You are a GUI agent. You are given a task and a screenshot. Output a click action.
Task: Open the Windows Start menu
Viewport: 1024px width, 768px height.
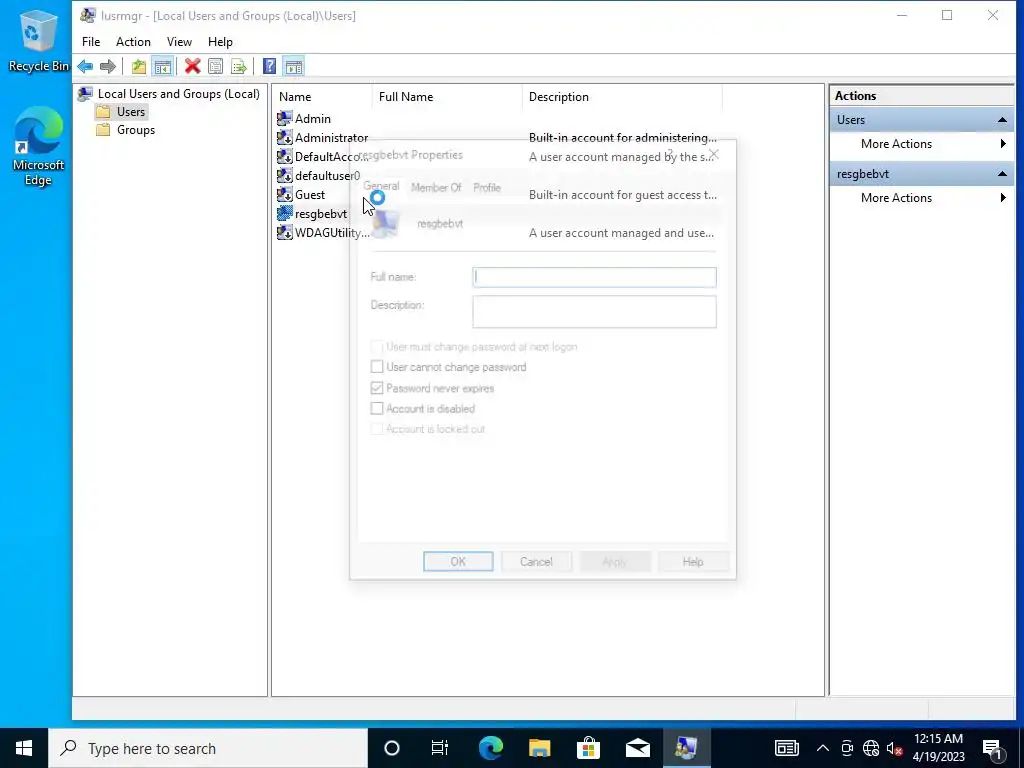pyautogui.click(x=24, y=748)
